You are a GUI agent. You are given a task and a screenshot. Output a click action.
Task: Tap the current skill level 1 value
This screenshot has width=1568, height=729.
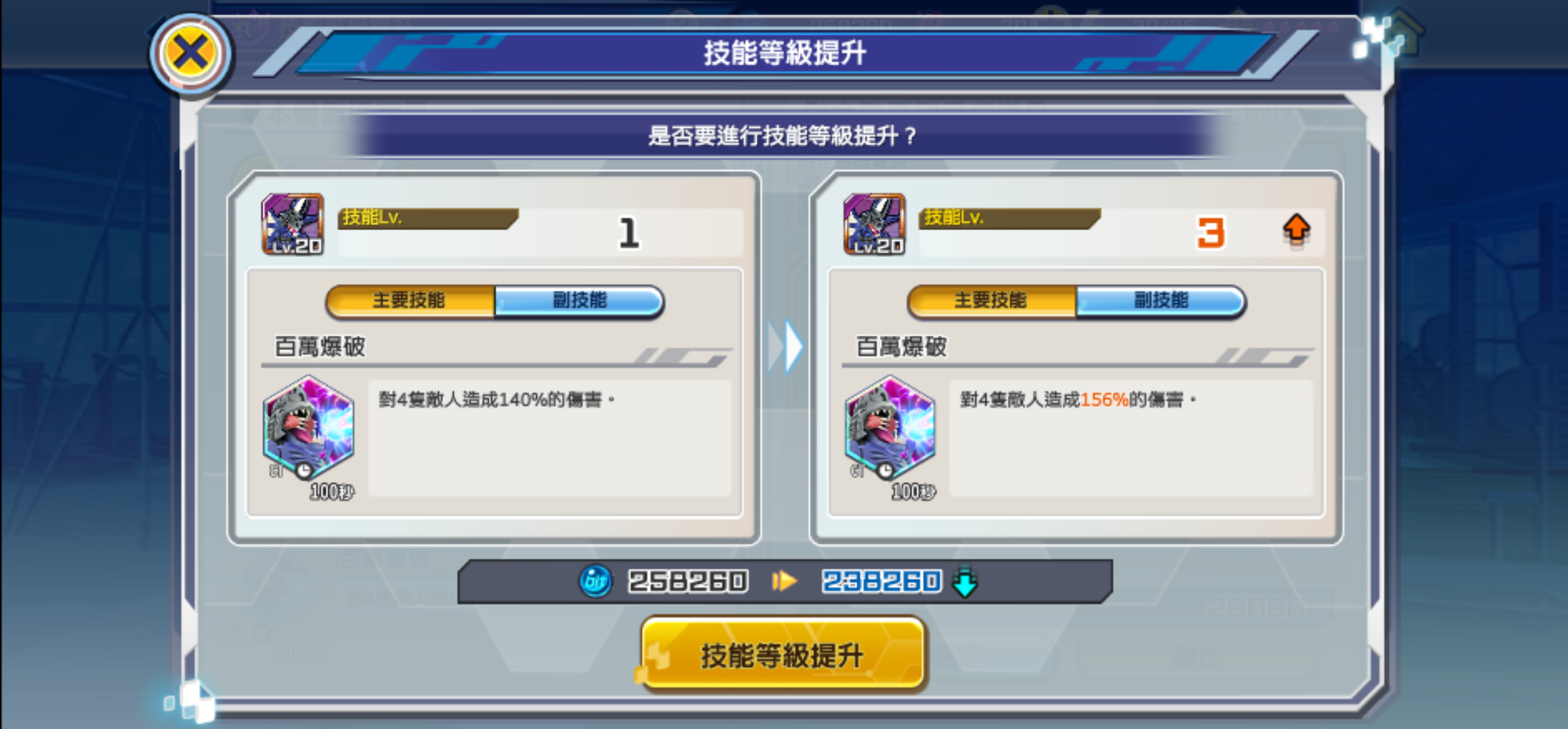(629, 233)
